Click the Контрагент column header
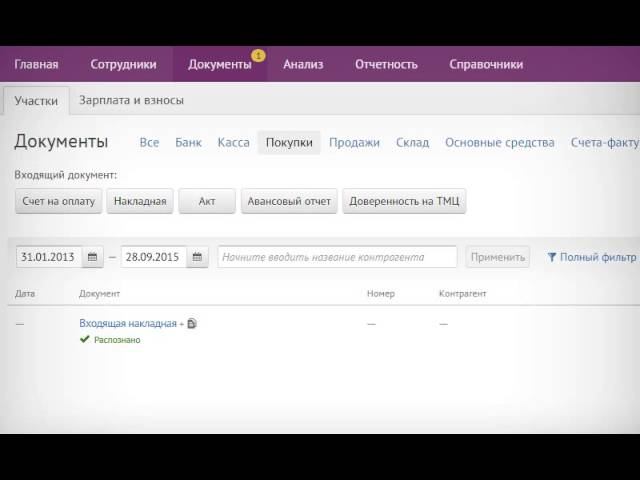Viewport: 640px width, 480px height. (x=462, y=293)
